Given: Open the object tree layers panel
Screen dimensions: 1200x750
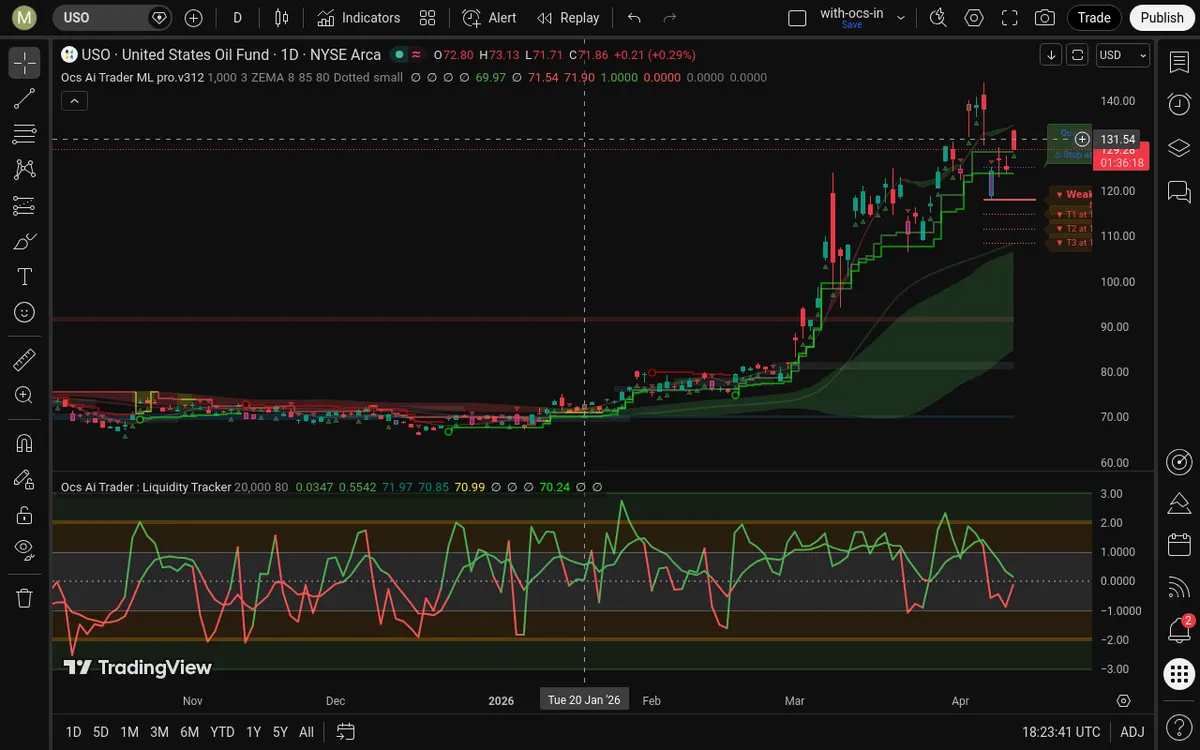Looking at the screenshot, I should [1179, 148].
